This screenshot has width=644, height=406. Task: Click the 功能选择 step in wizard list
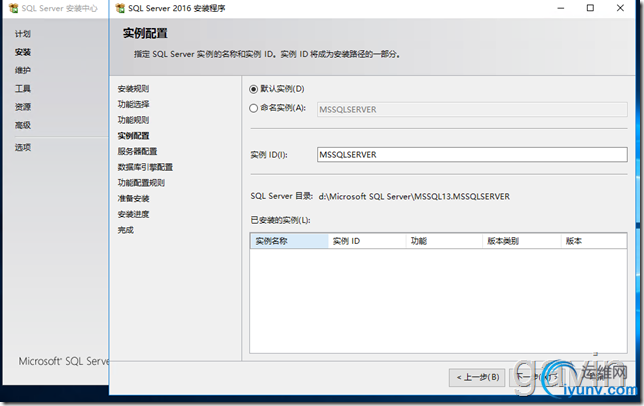[133, 104]
